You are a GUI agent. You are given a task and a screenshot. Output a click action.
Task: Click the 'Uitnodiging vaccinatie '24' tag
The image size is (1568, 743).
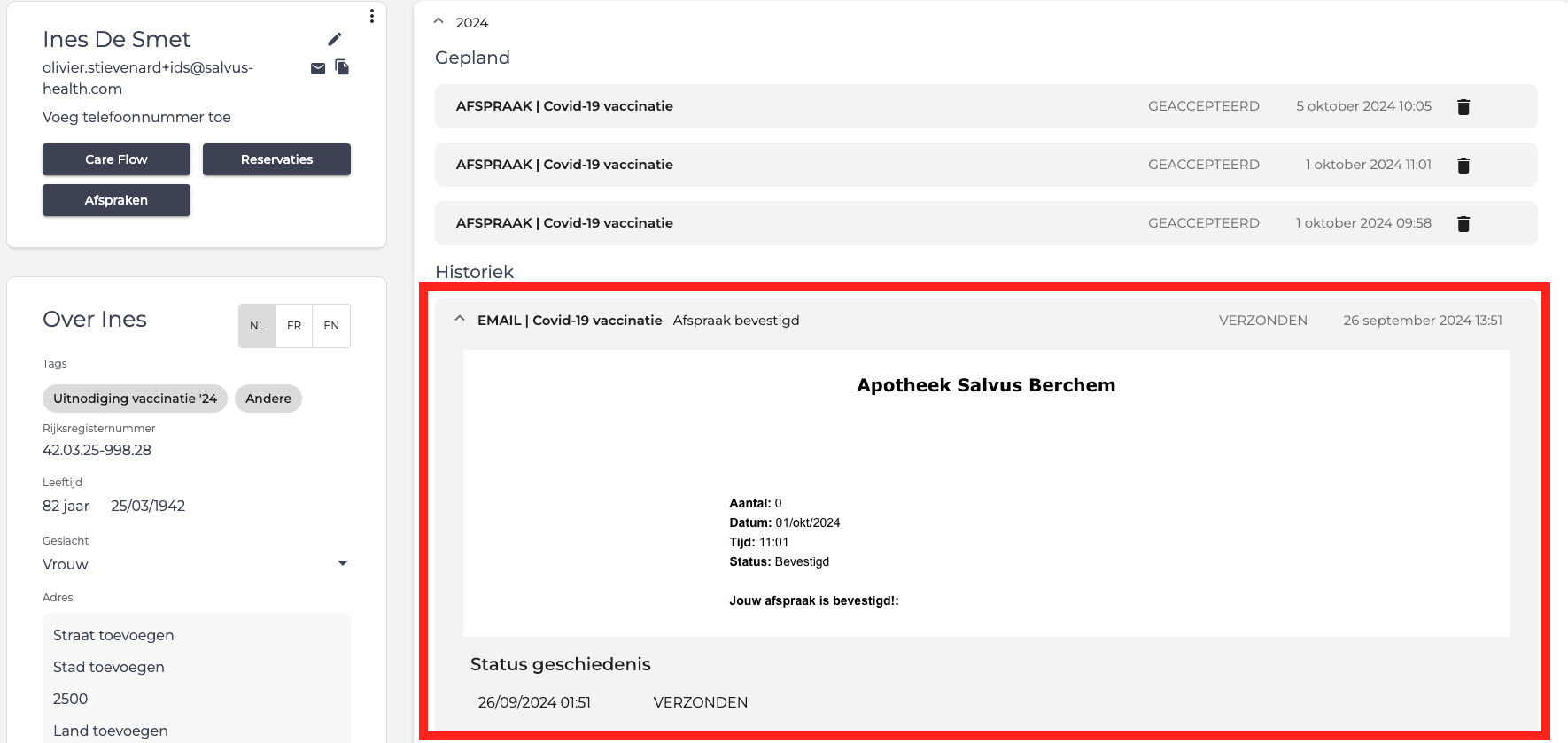pos(135,399)
